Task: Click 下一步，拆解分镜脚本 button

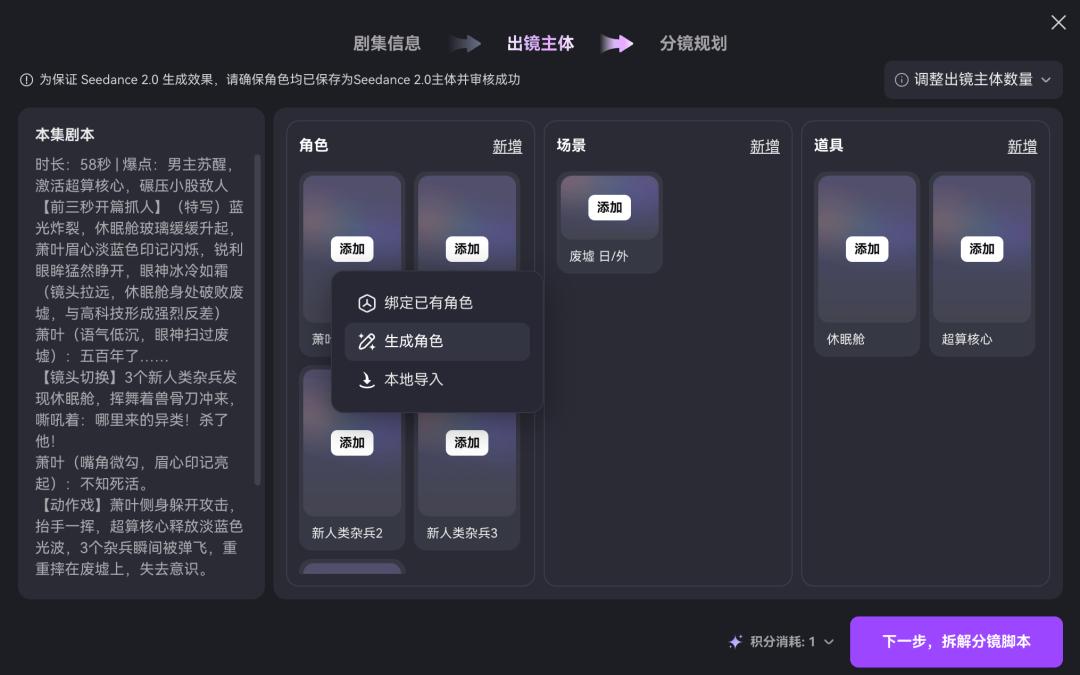Action: (956, 642)
